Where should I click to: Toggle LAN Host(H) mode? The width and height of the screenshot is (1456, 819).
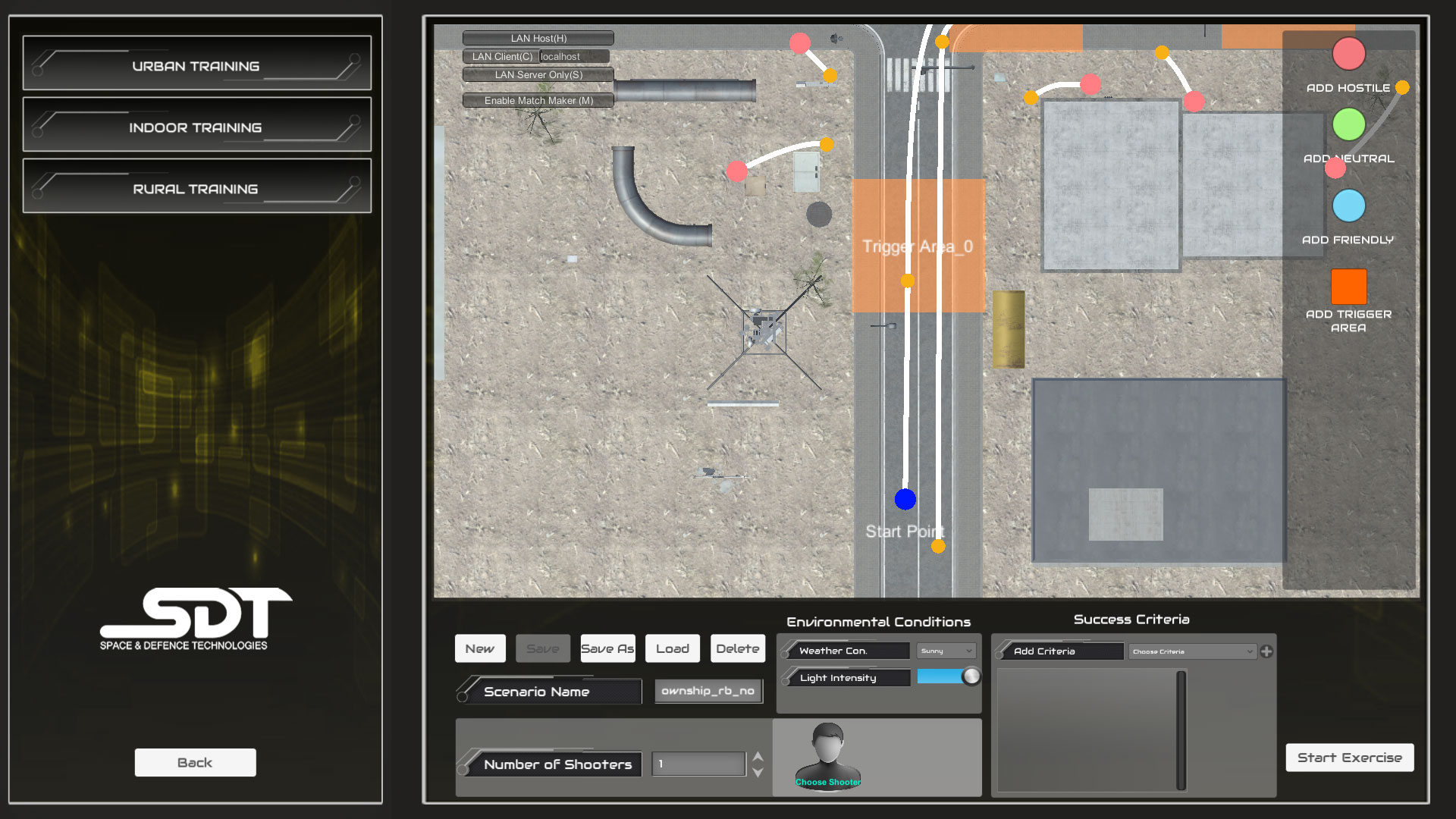pos(538,37)
